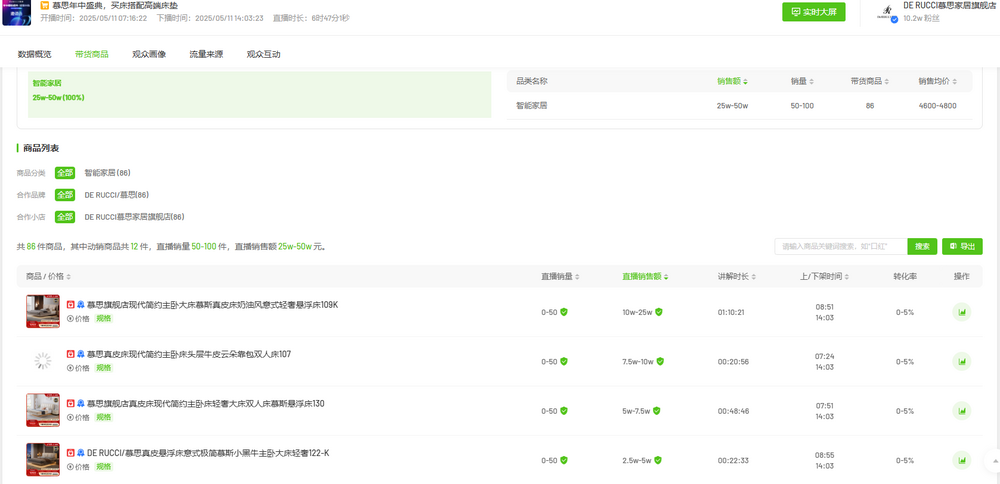Screen dimensions: 1000x484
Task: Sort product list by 直播销量
Action: coord(561,277)
